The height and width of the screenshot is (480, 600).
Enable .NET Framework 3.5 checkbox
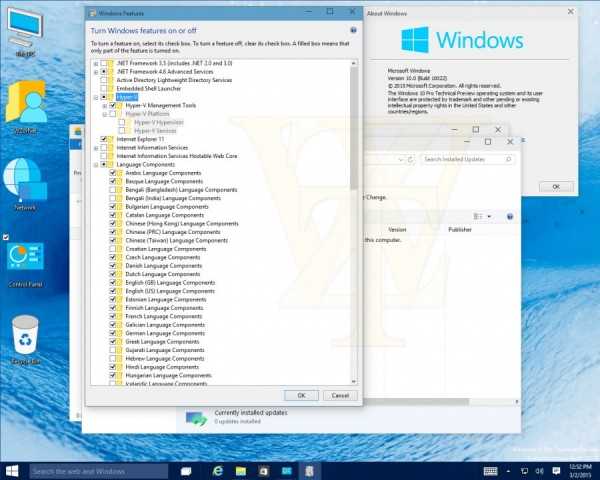(x=103, y=63)
